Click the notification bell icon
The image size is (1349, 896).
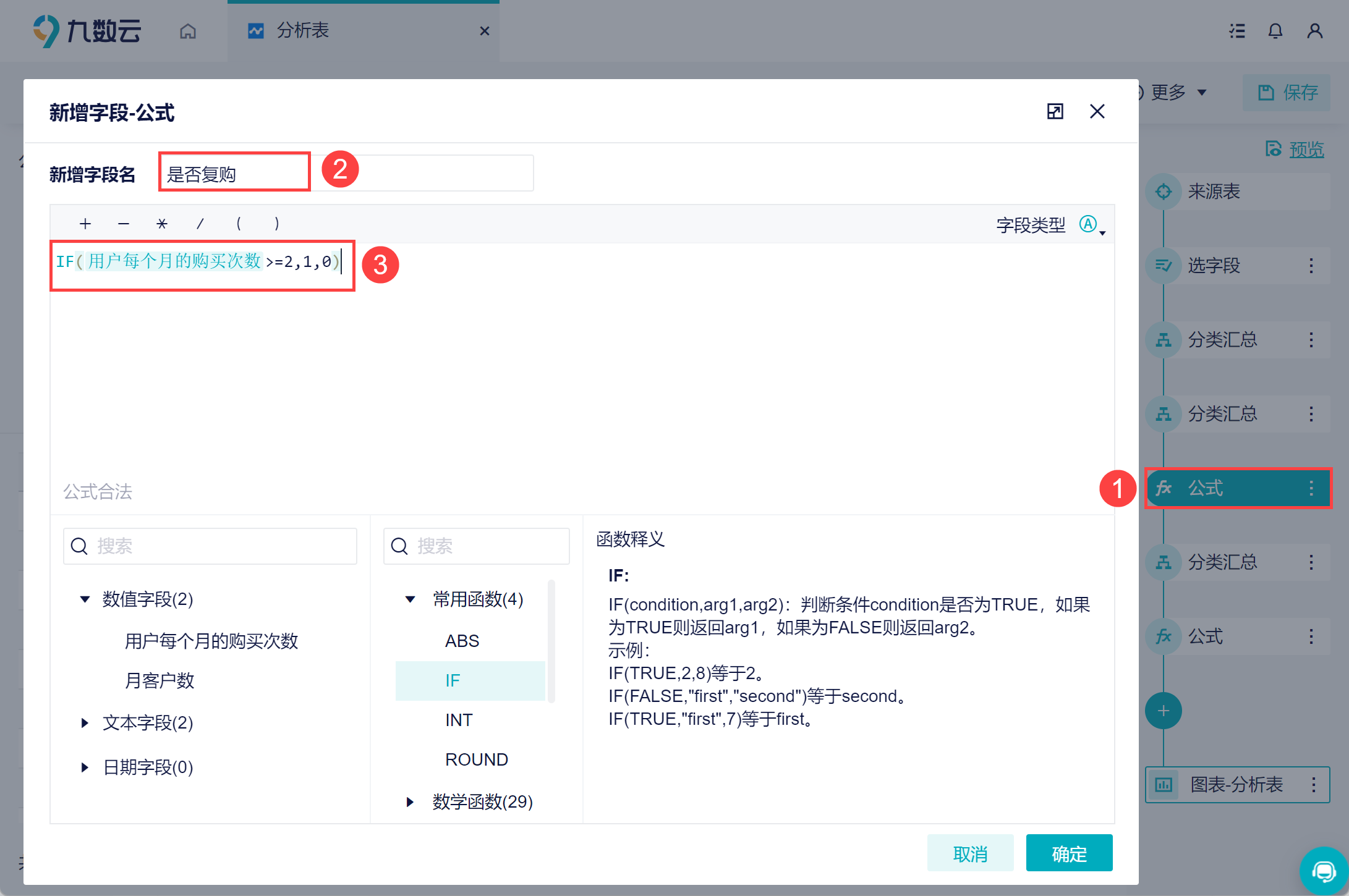1275,31
